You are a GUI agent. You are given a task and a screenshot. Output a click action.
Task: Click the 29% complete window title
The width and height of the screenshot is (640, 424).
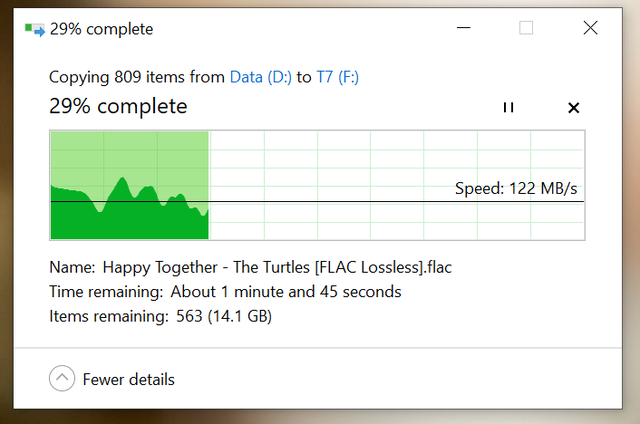(x=101, y=29)
